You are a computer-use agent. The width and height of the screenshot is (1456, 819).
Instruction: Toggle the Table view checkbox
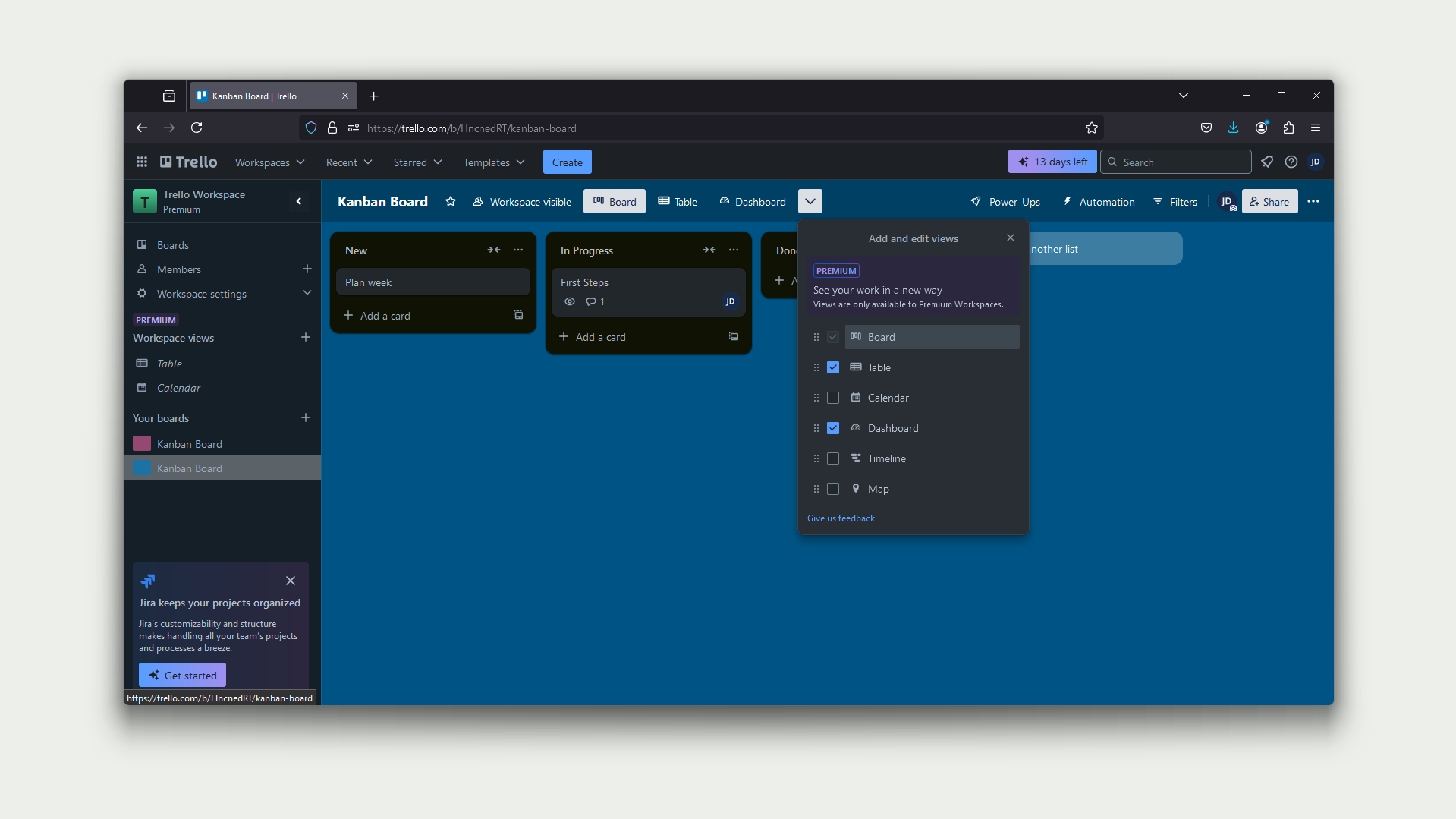833,367
